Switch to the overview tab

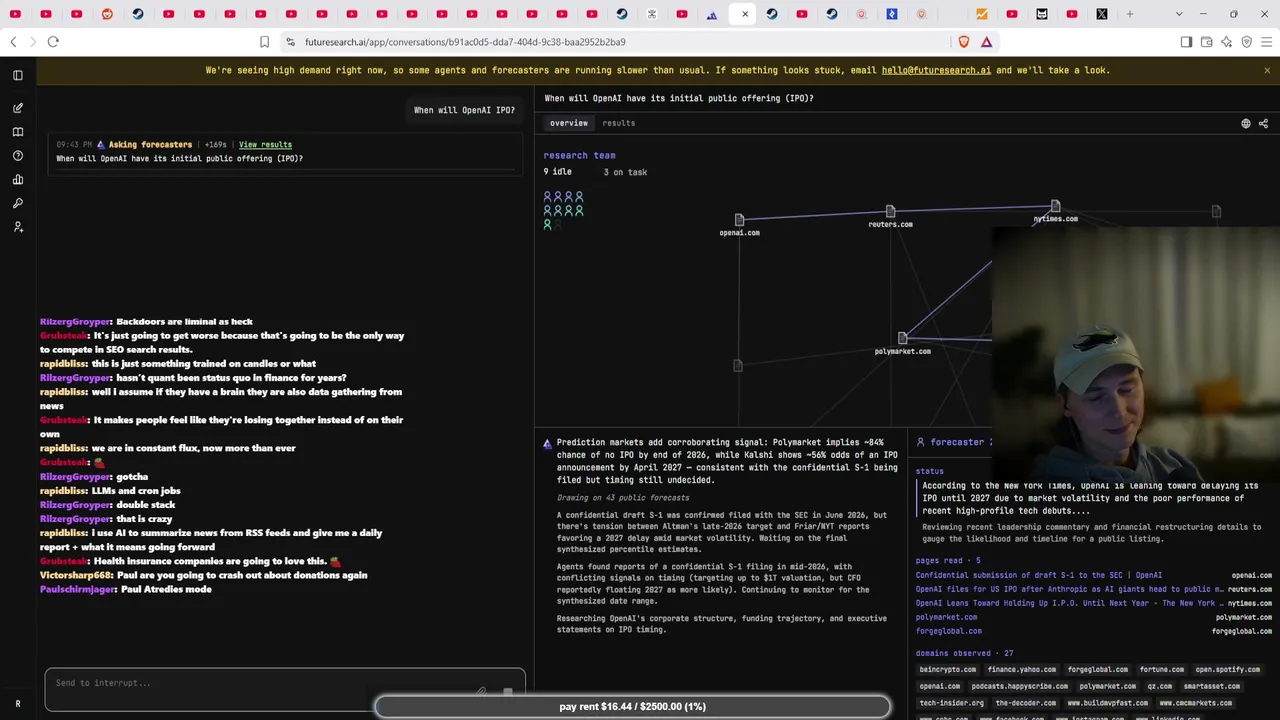(x=569, y=123)
